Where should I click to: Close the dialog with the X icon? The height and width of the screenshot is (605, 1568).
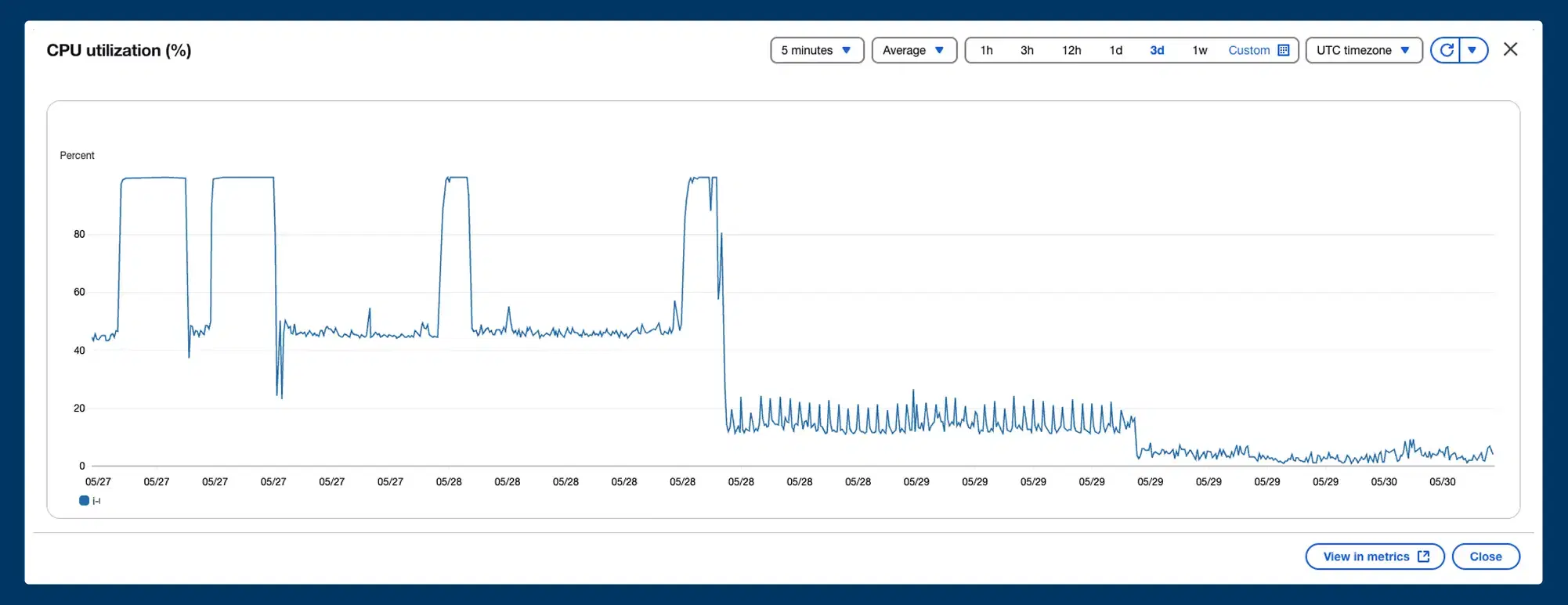(x=1510, y=49)
